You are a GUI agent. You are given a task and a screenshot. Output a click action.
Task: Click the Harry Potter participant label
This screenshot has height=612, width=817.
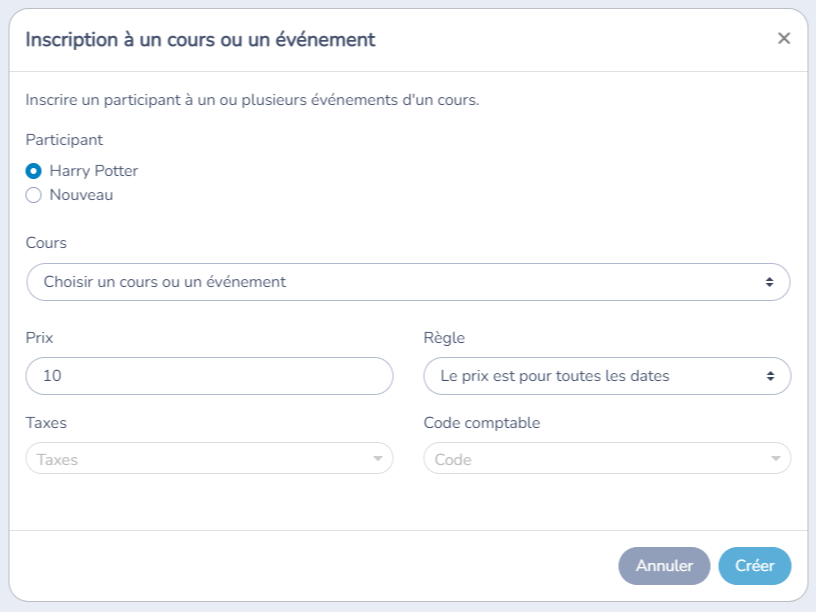tap(94, 171)
